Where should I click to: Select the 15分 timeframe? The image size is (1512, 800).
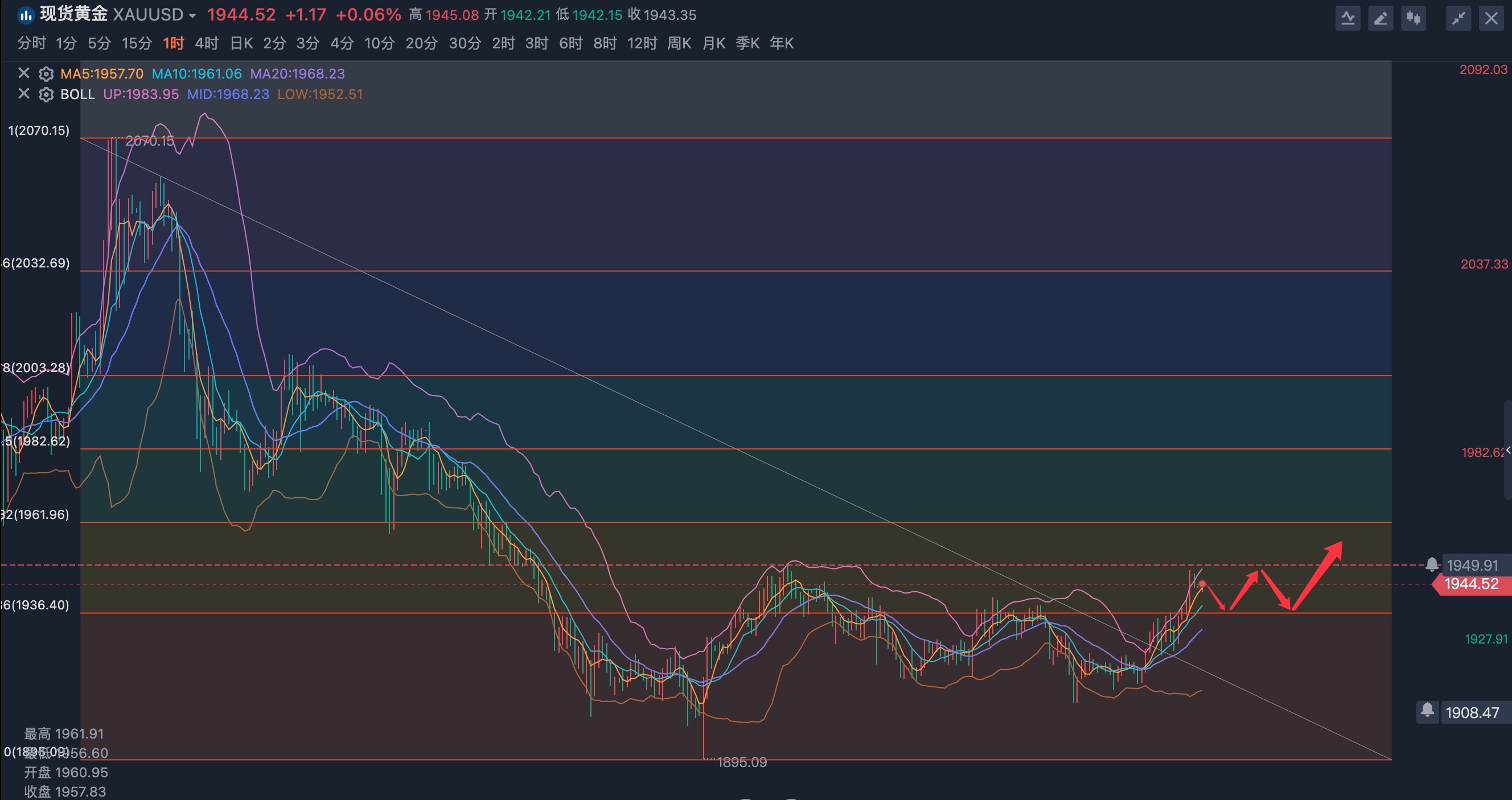[x=136, y=43]
